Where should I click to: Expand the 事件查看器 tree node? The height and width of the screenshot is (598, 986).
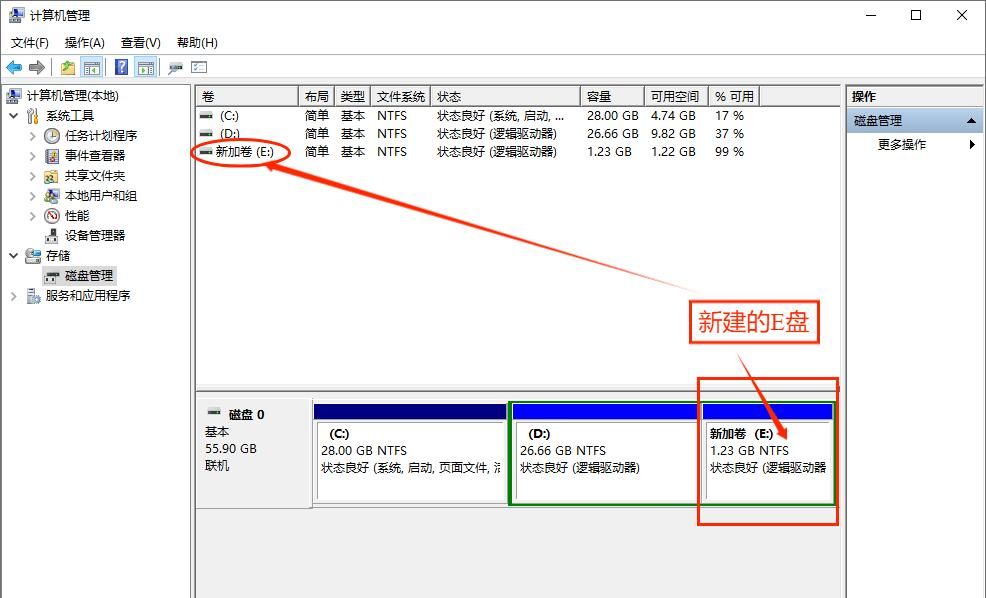coord(32,156)
